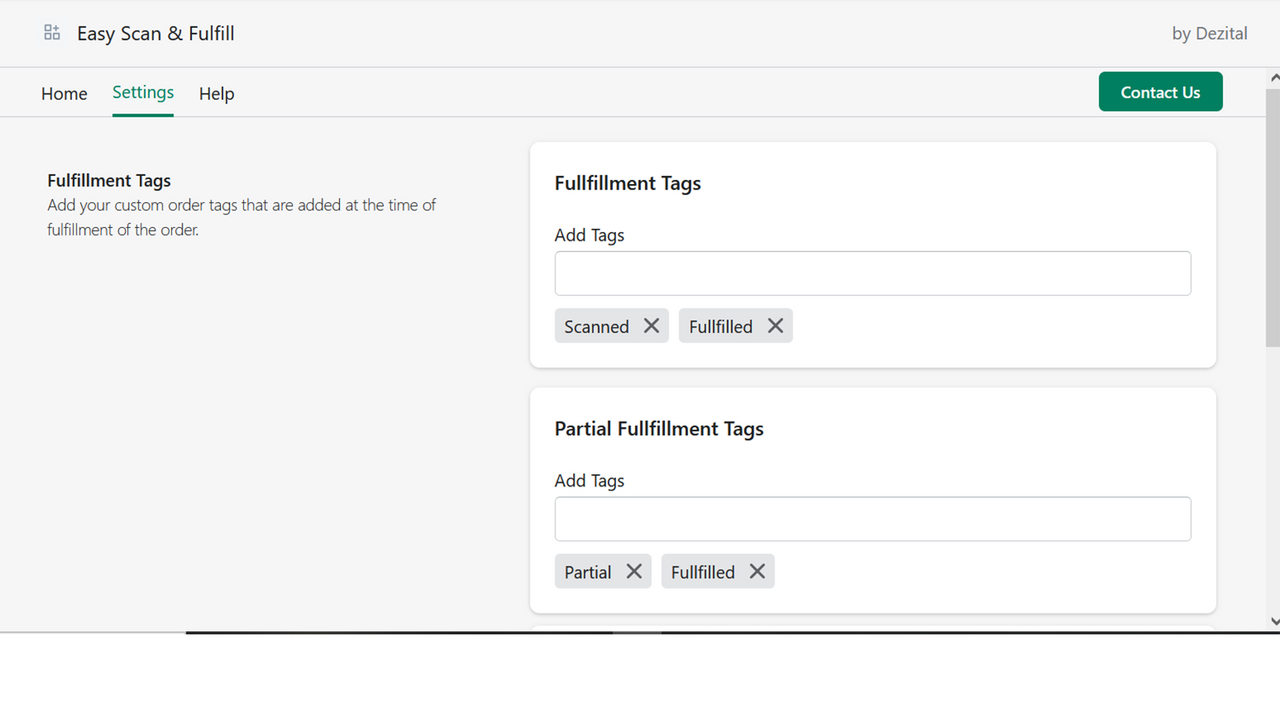Image resolution: width=1280 pixels, height=720 pixels.
Task: Remove the Partial tag with its X icon
Action: click(634, 571)
